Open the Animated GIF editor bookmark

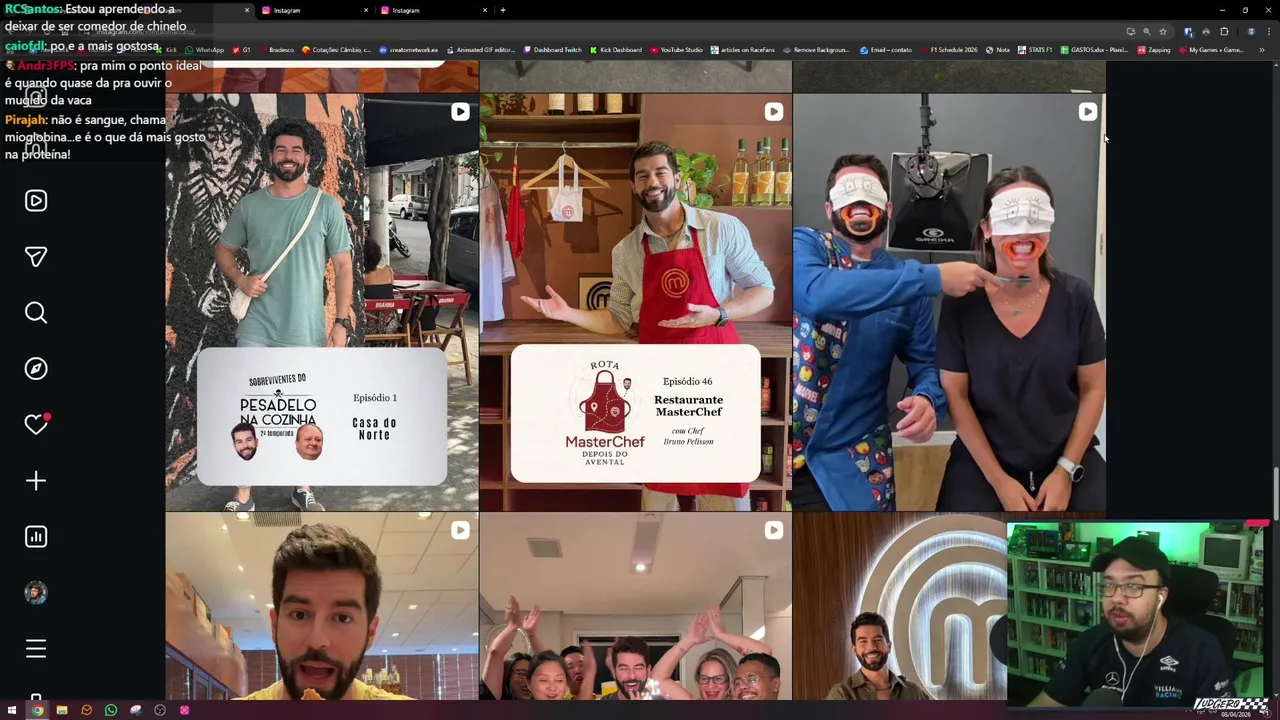481,50
